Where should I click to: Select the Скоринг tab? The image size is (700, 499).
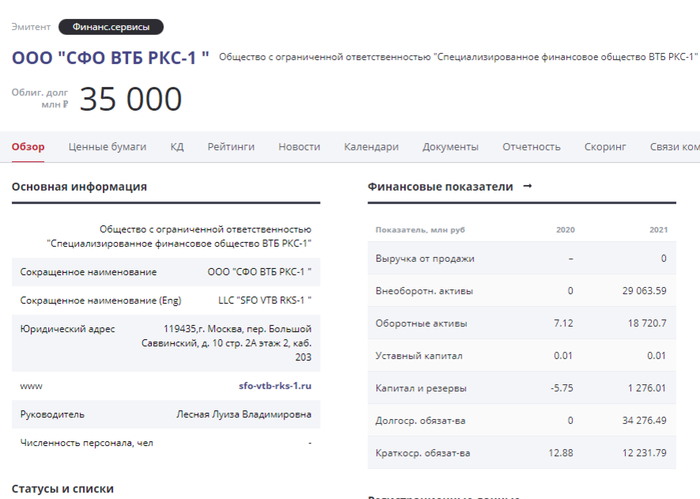click(x=605, y=147)
